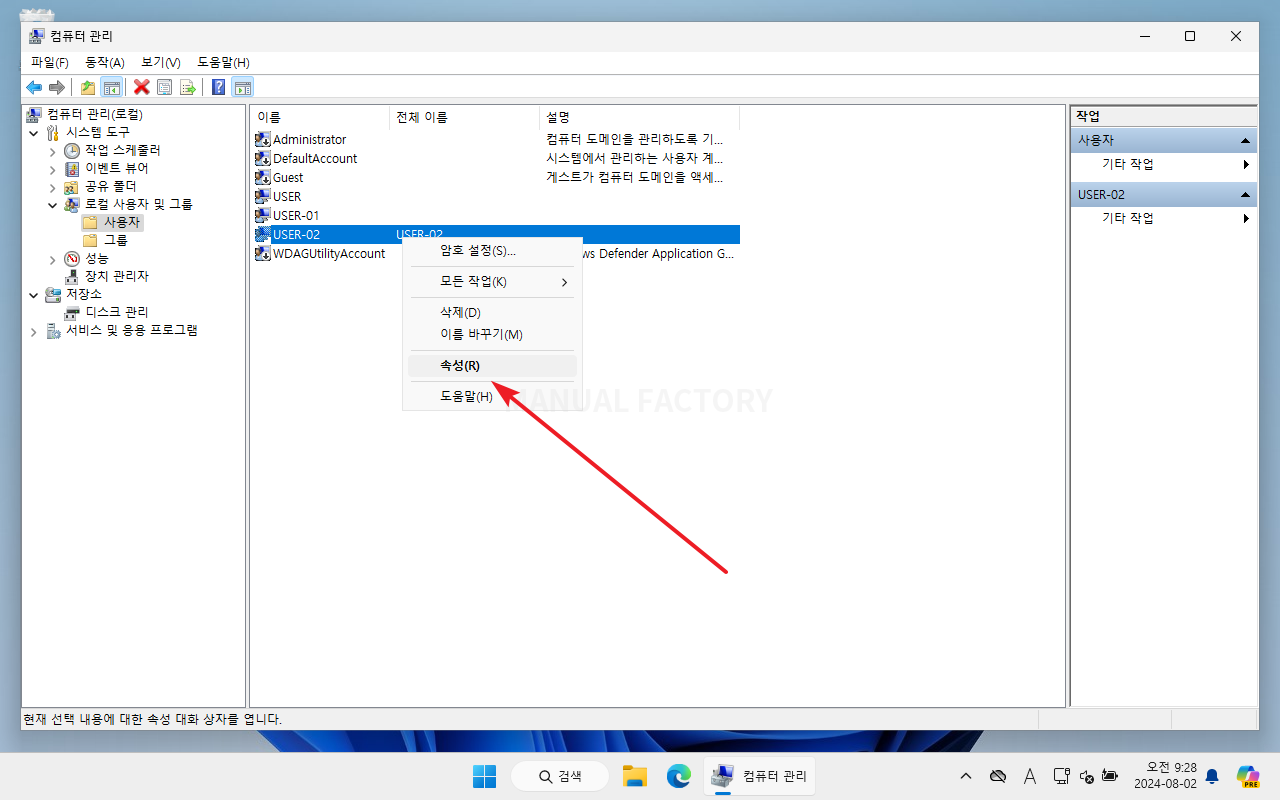Click the 전체 이름 column header
Image resolution: width=1280 pixels, height=800 pixels.
(464, 117)
